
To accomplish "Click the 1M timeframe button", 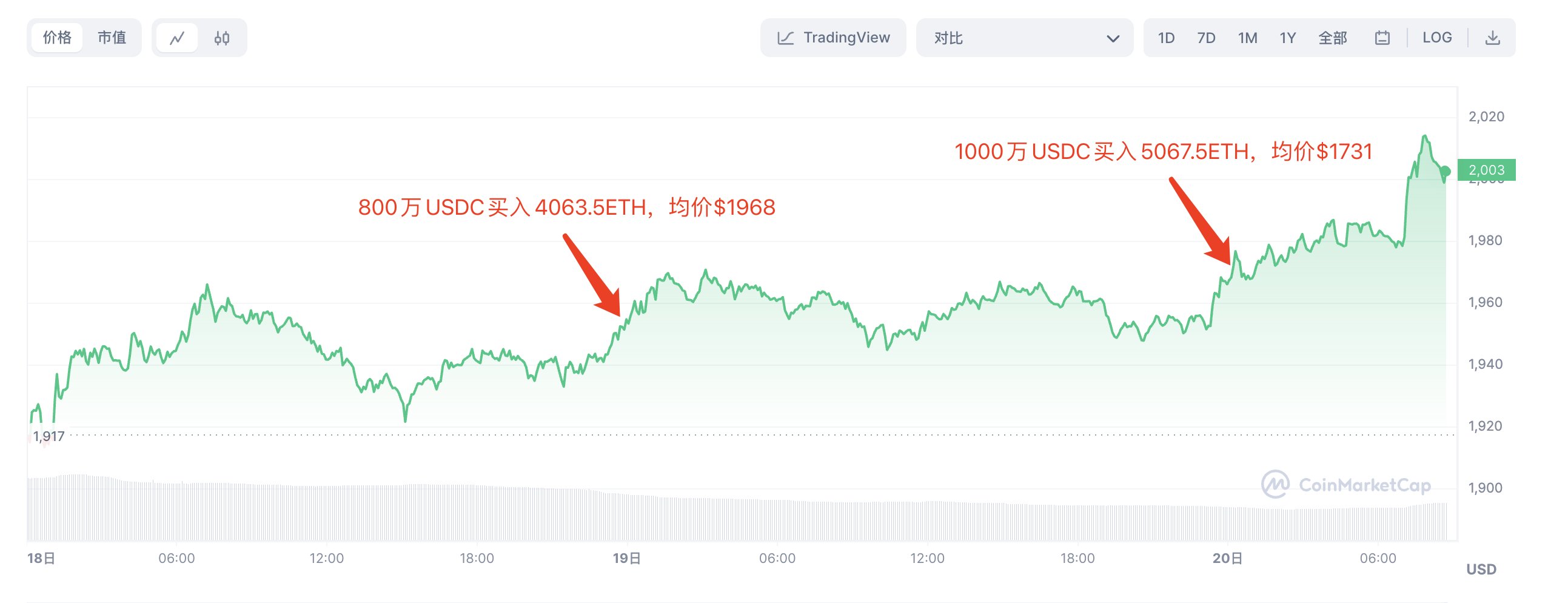I will 1248,37.
